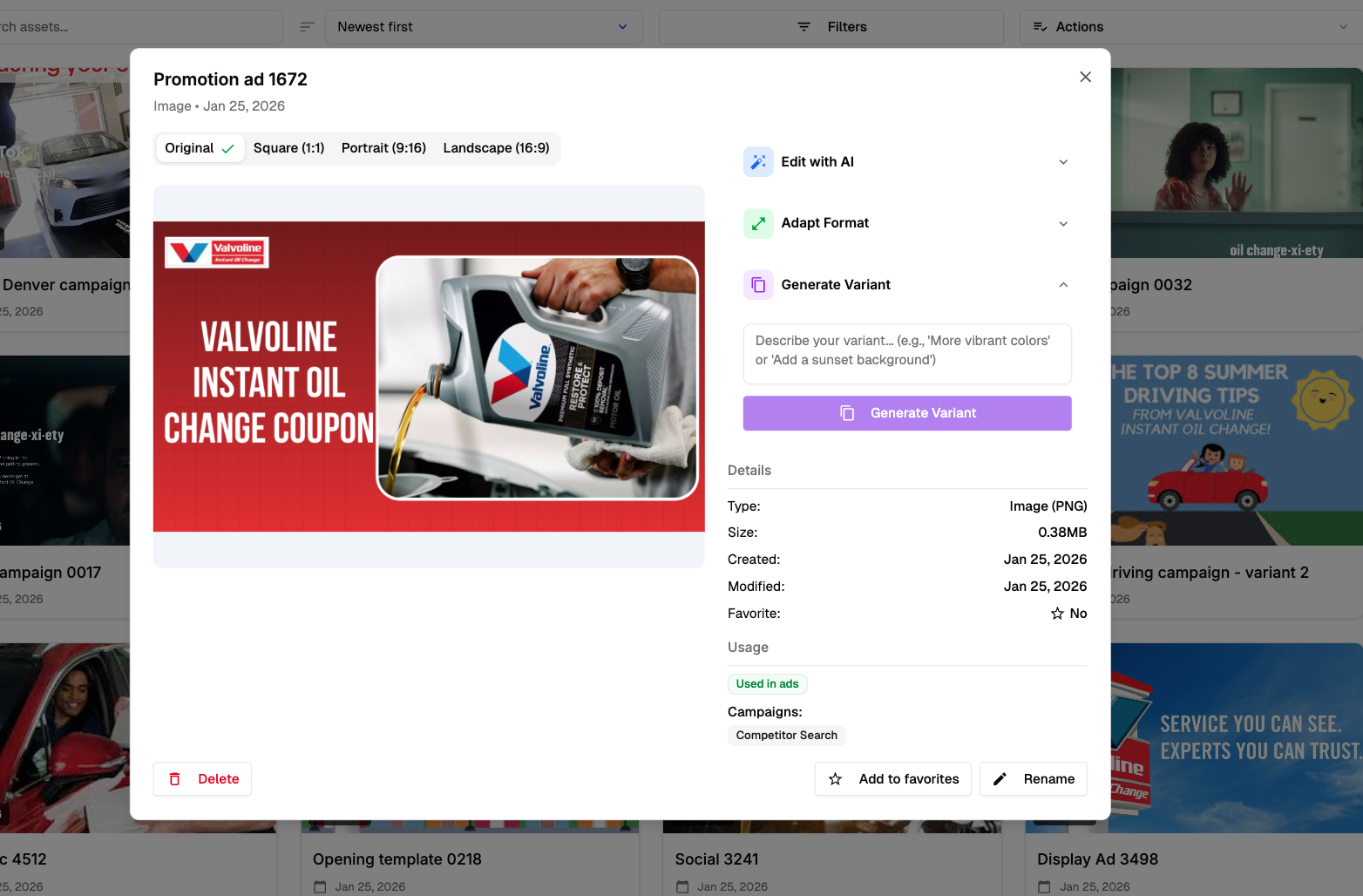Open the Filters panel icon
The width and height of the screenshot is (1363, 896).
pyautogui.click(x=804, y=26)
